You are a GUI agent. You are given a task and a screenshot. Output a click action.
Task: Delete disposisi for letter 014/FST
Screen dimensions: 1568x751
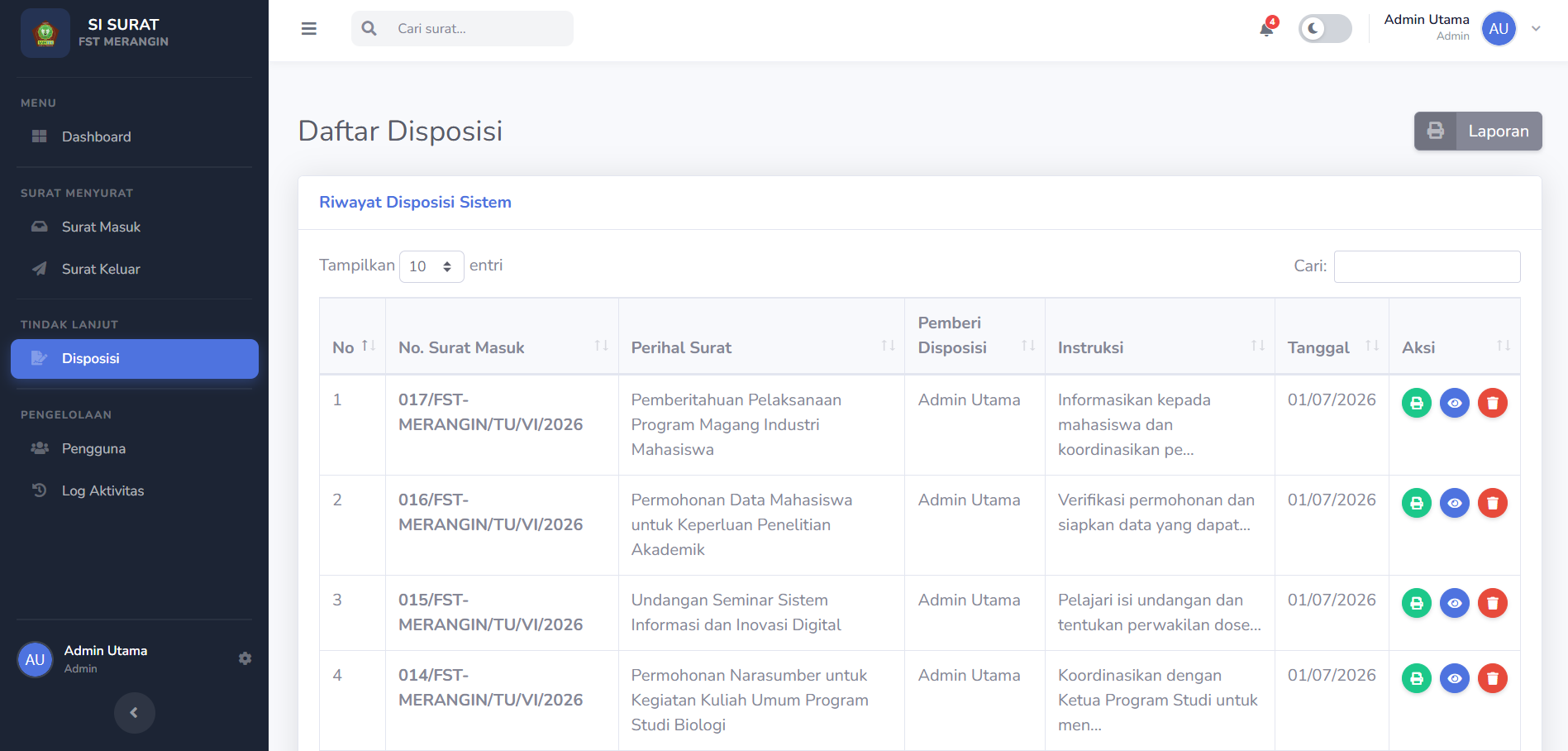(x=1493, y=678)
